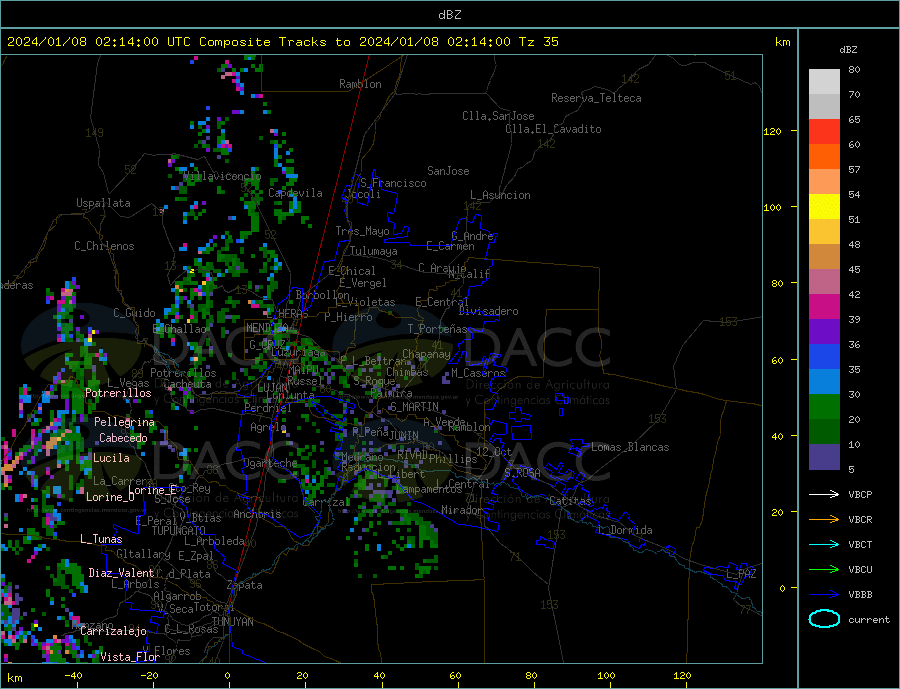Click the Reserva_Telteca label
The height and width of the screenshot is (689, 900).
[x=596, y=98]
